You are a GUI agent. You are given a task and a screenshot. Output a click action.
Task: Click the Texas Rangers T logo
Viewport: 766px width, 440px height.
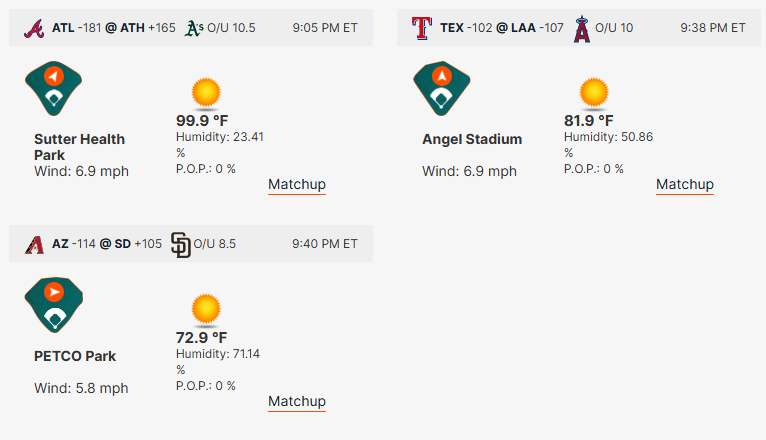(422, 28)
